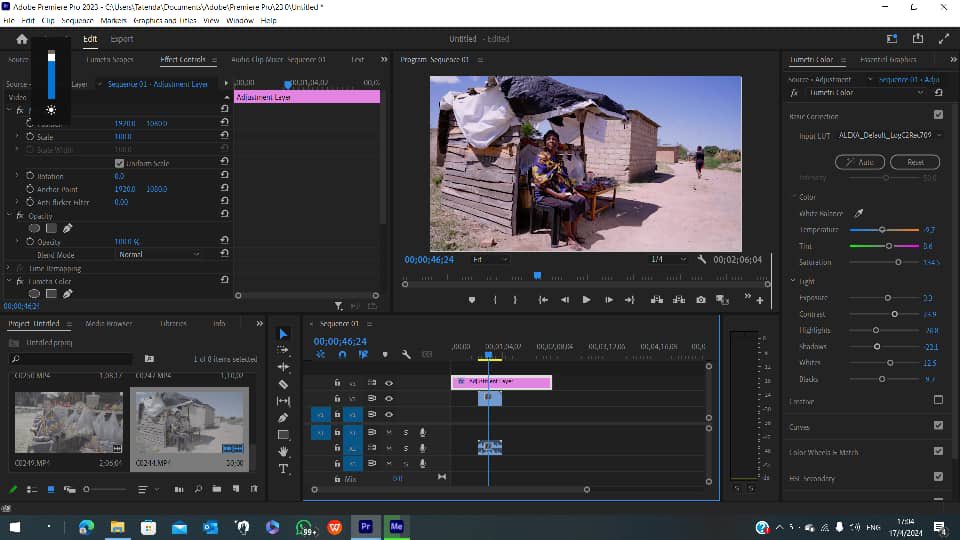Toggle the Basic Correction checkbox
Viewport: 960px width, 540px height.
click(939, 114)
